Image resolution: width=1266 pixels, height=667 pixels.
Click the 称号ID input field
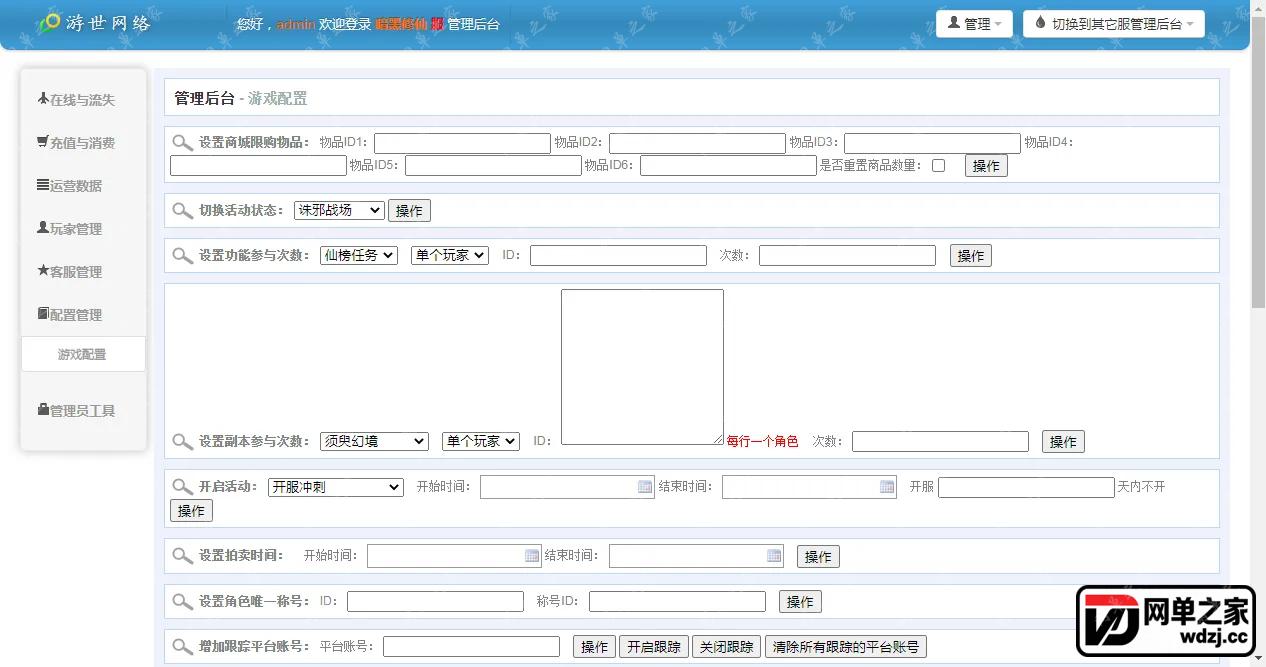677,602
